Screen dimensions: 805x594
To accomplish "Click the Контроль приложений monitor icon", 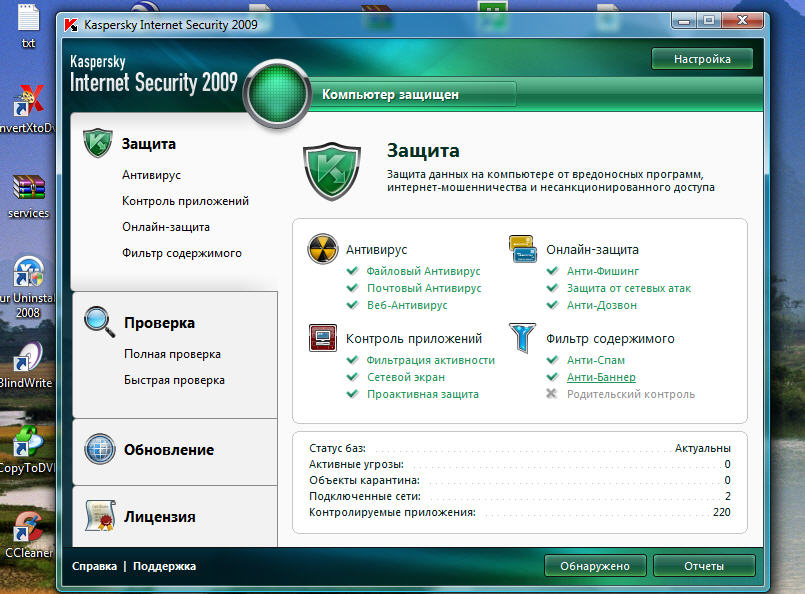I will (x=323, y=337).
